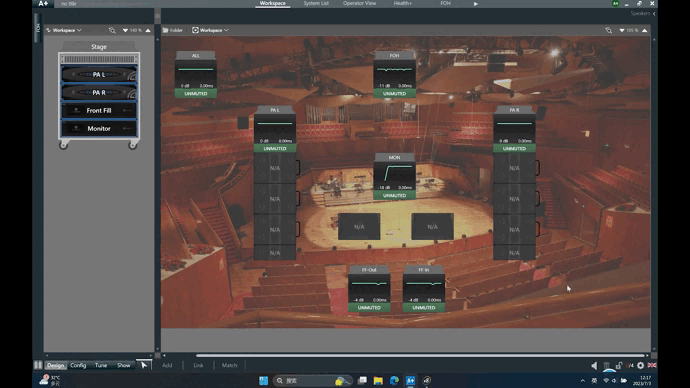The height and width of the screenshot is (388, 690).
Task: Click the horizontal scrollbar below the venue view
Action: pos(420,355)
